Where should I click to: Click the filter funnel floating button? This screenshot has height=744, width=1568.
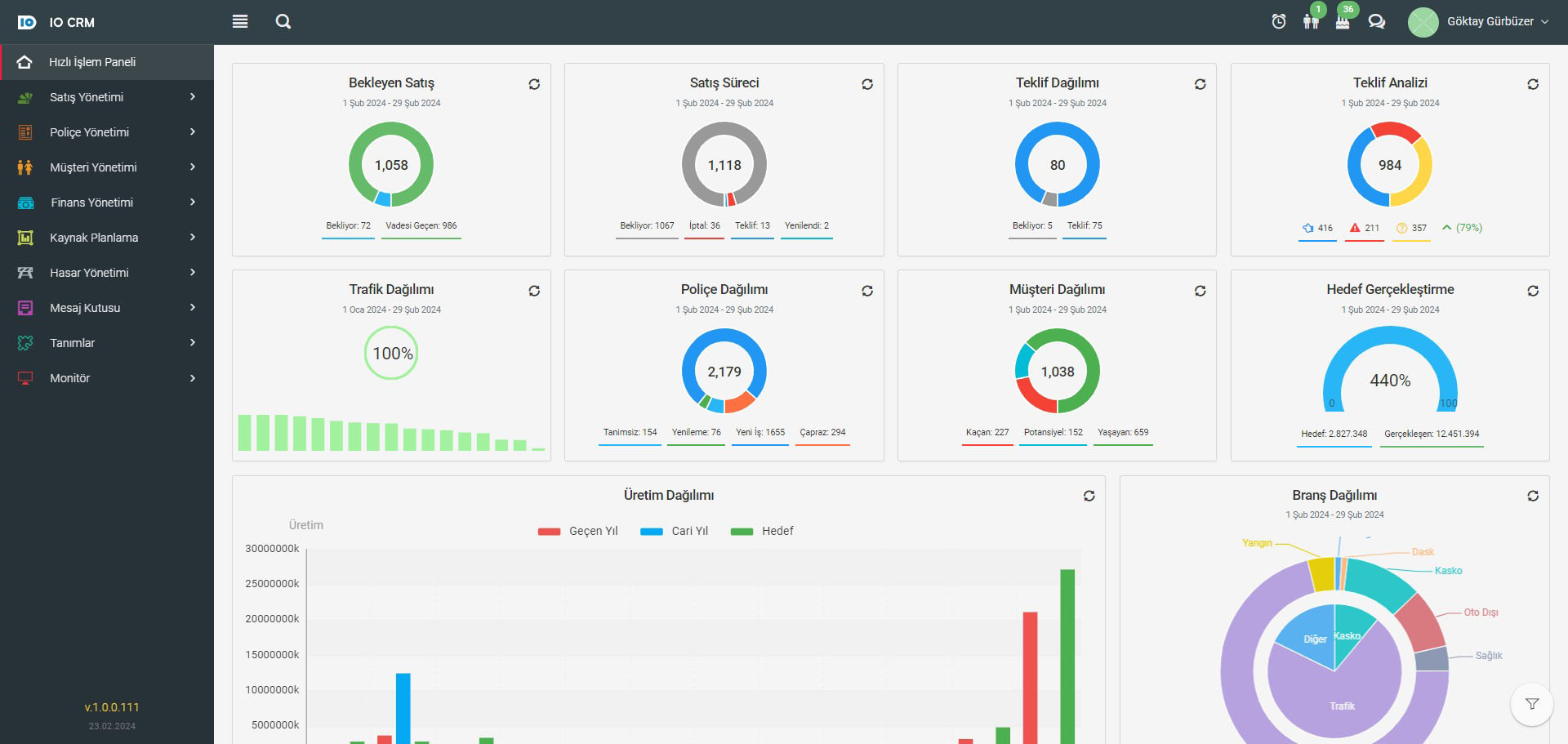[x=1531, y=704]
